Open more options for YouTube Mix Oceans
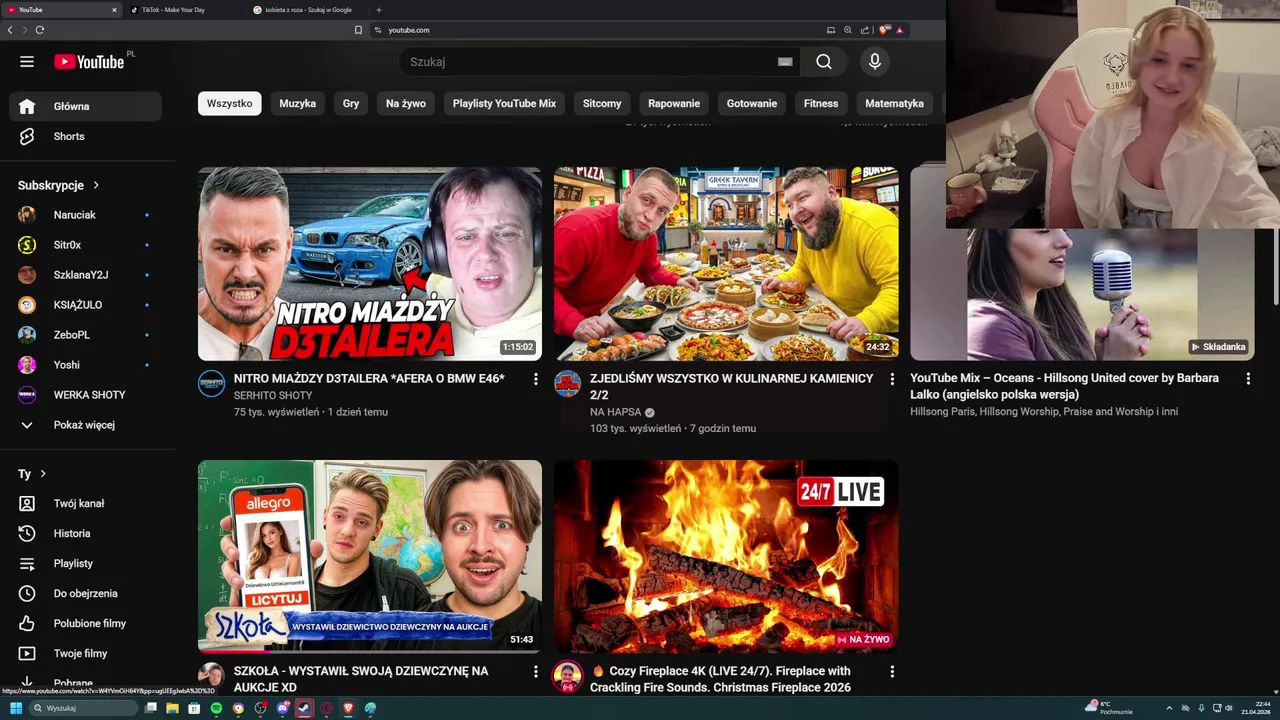This screenshot has height=720, width=1280. click(1247, 379)
